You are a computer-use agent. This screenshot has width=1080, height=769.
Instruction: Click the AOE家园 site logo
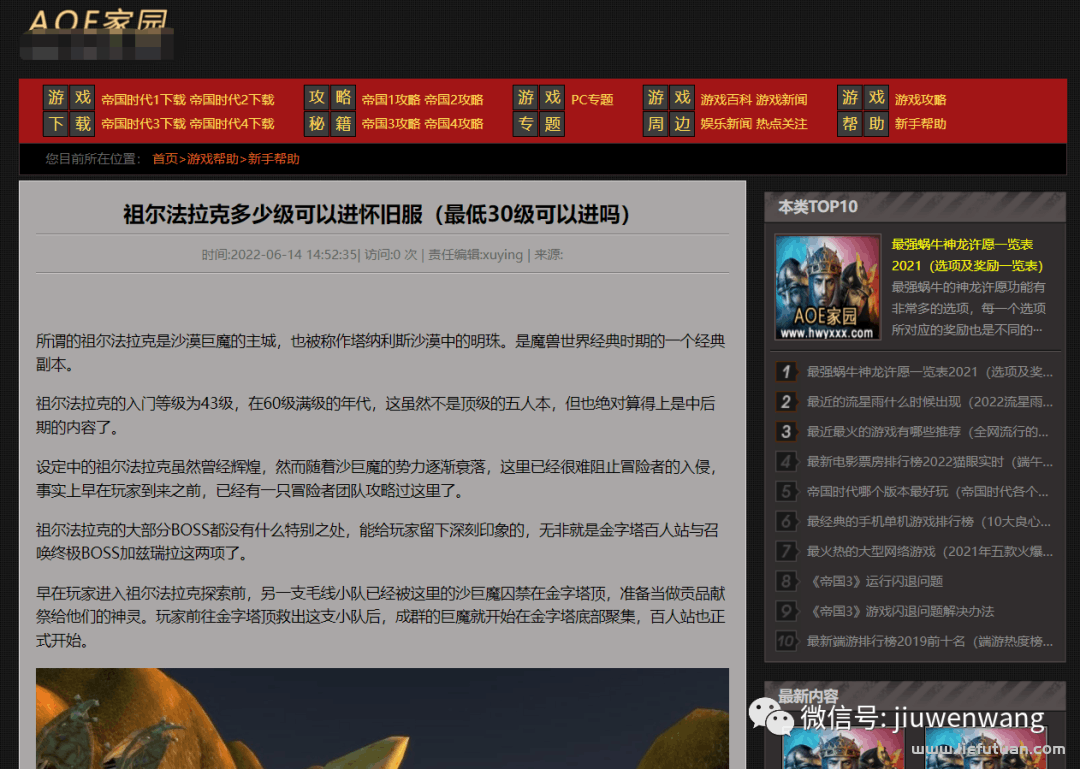click(x=97, y=33)
